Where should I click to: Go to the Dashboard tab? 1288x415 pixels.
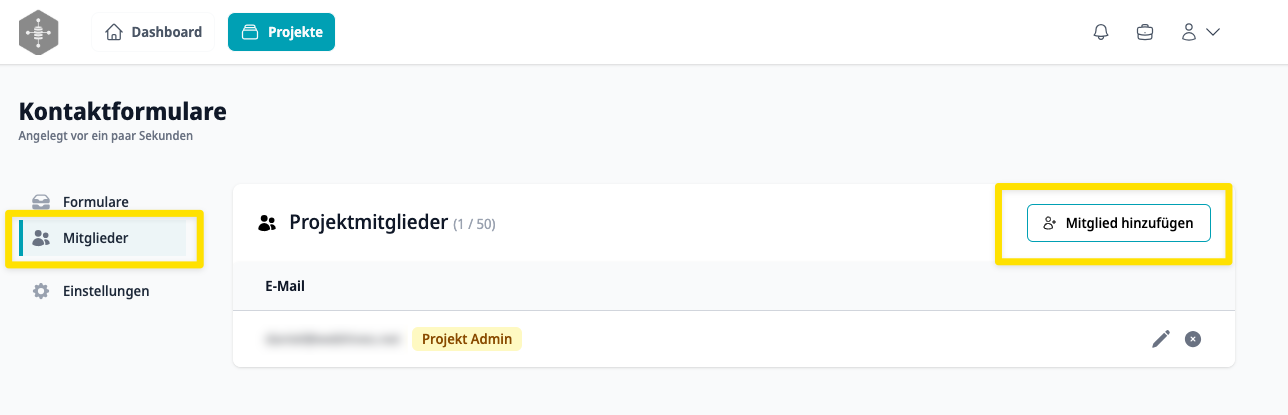[153, 32]
